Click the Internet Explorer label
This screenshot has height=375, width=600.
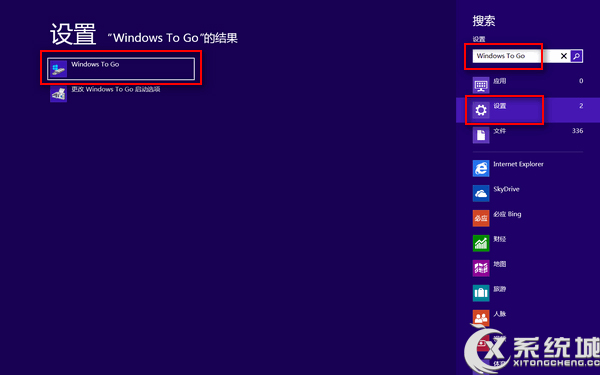click(518, 164)
